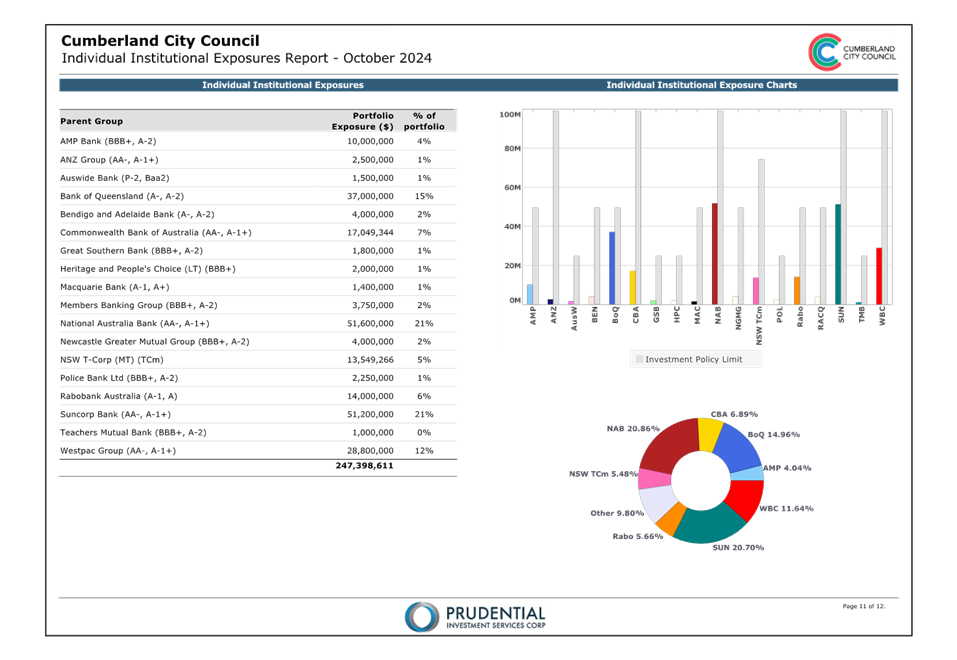Click the teal SUN slice of the donut chart
957x660 pixels.
[x=708, y=524]
